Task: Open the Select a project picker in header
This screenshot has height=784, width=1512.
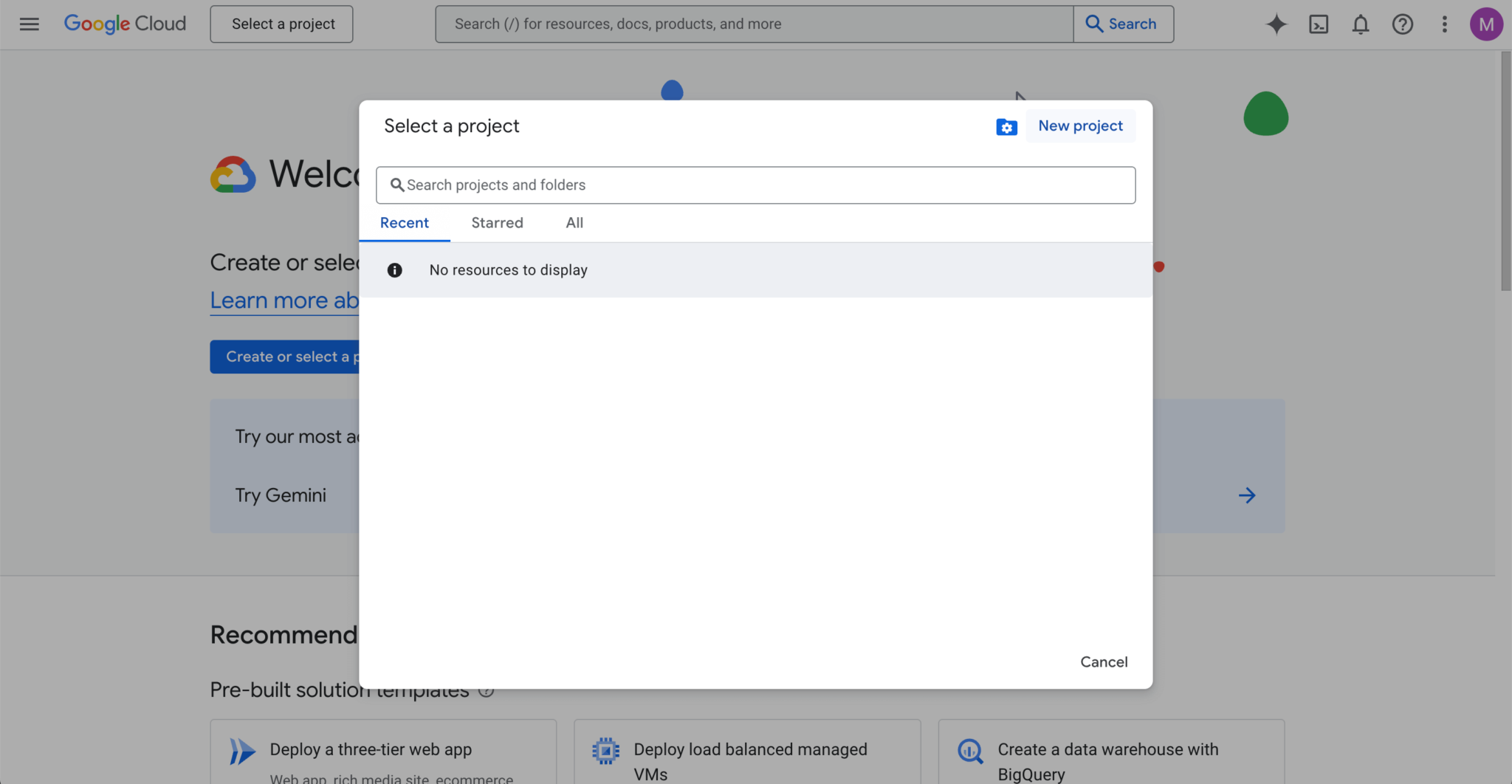Action: 281,24
